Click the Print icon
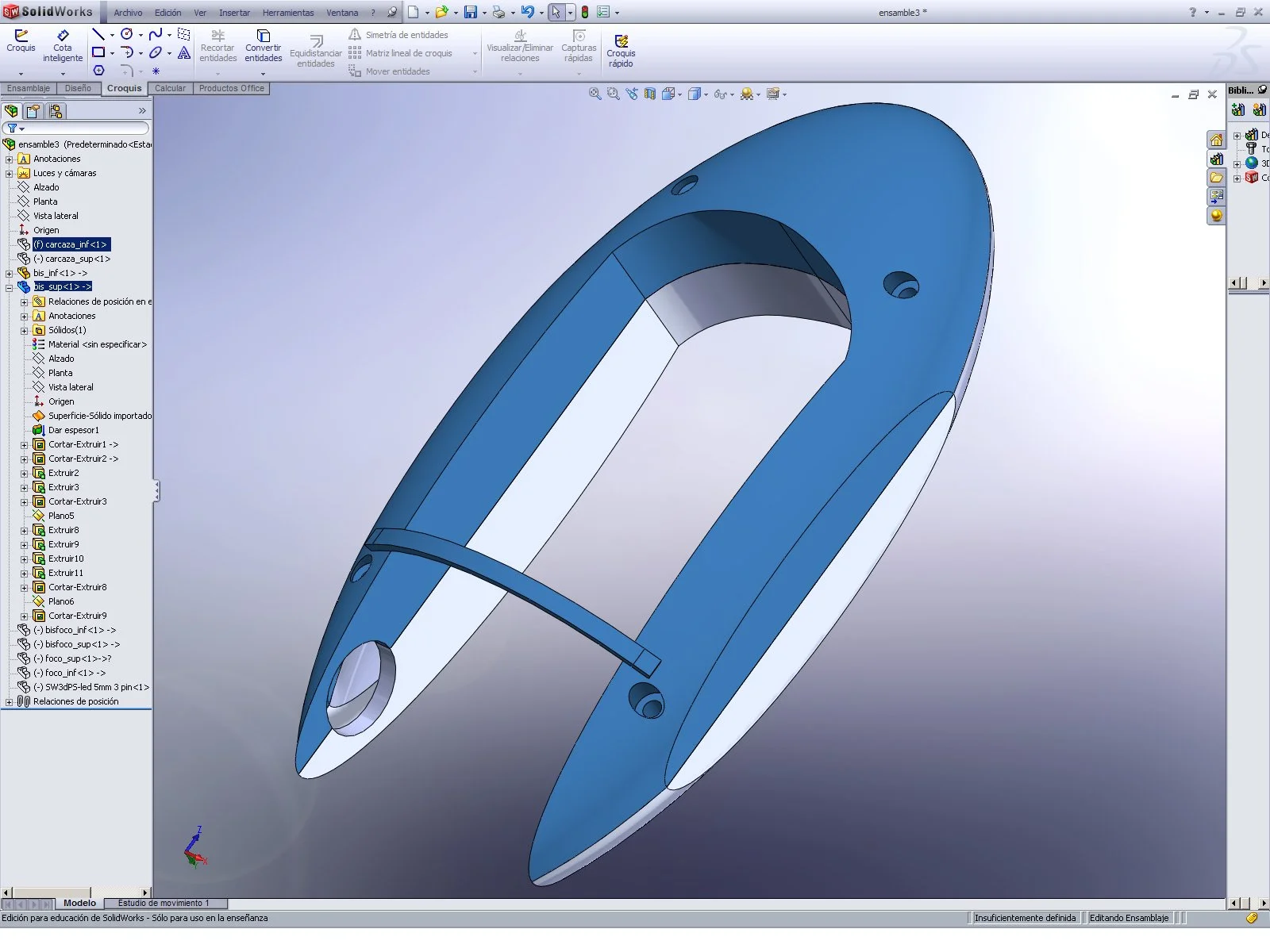This screenshot has height=952, width=1270. pyautogui.click(x=498, y=12)
